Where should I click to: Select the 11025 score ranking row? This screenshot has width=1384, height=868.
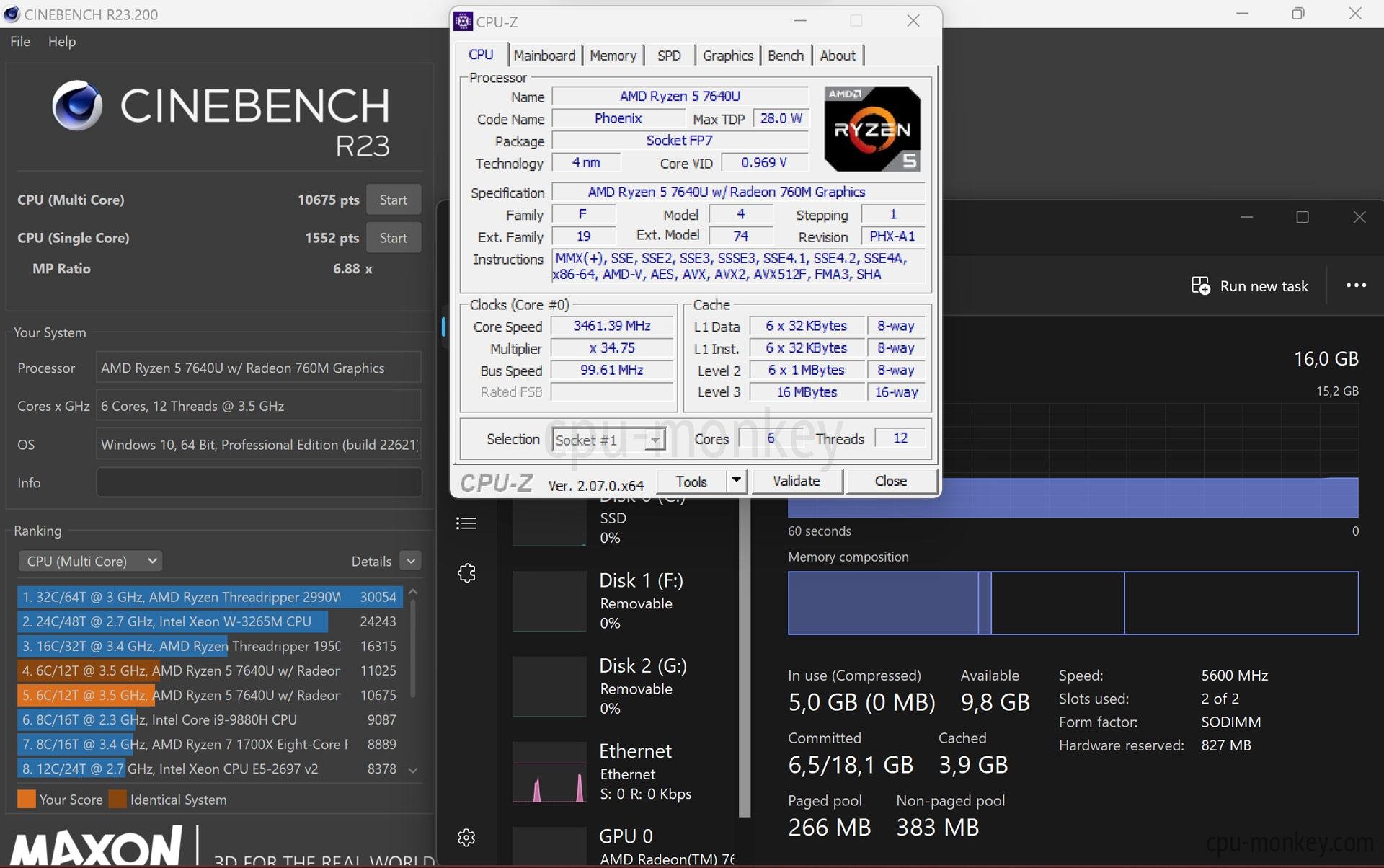210,670
